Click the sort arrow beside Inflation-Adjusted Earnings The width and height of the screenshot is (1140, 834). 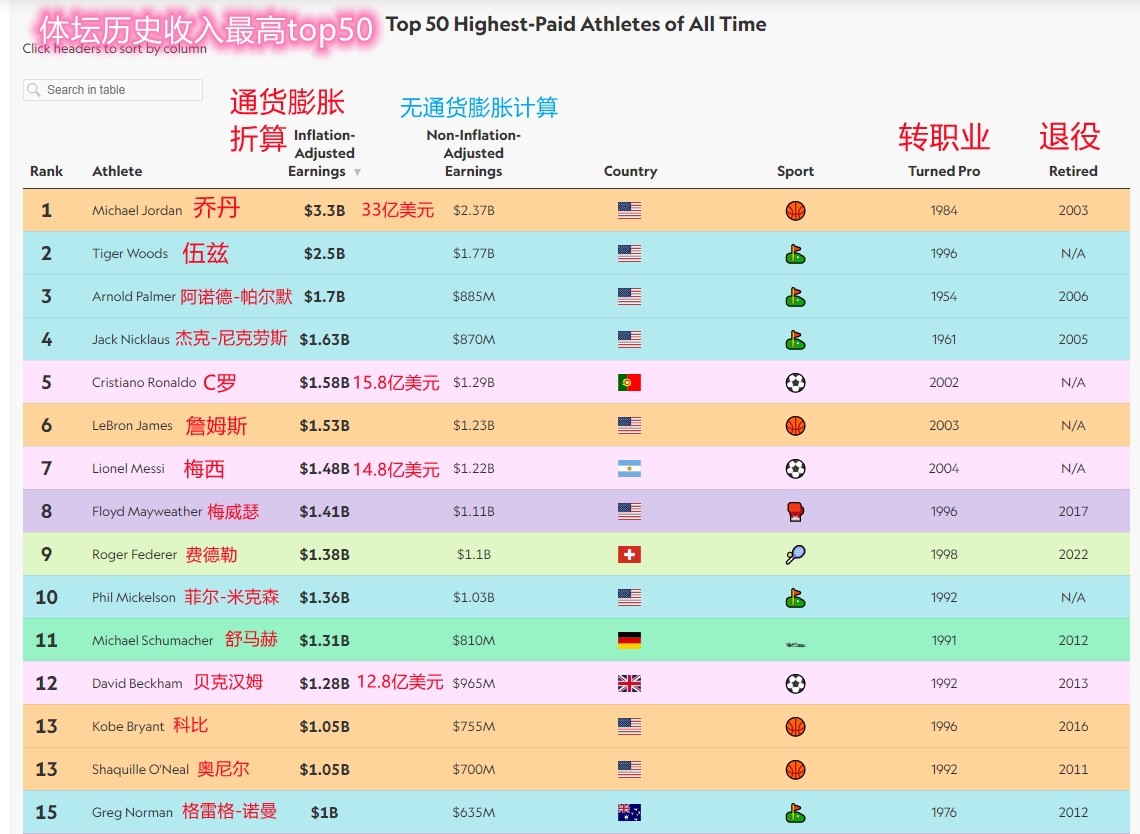357,172
